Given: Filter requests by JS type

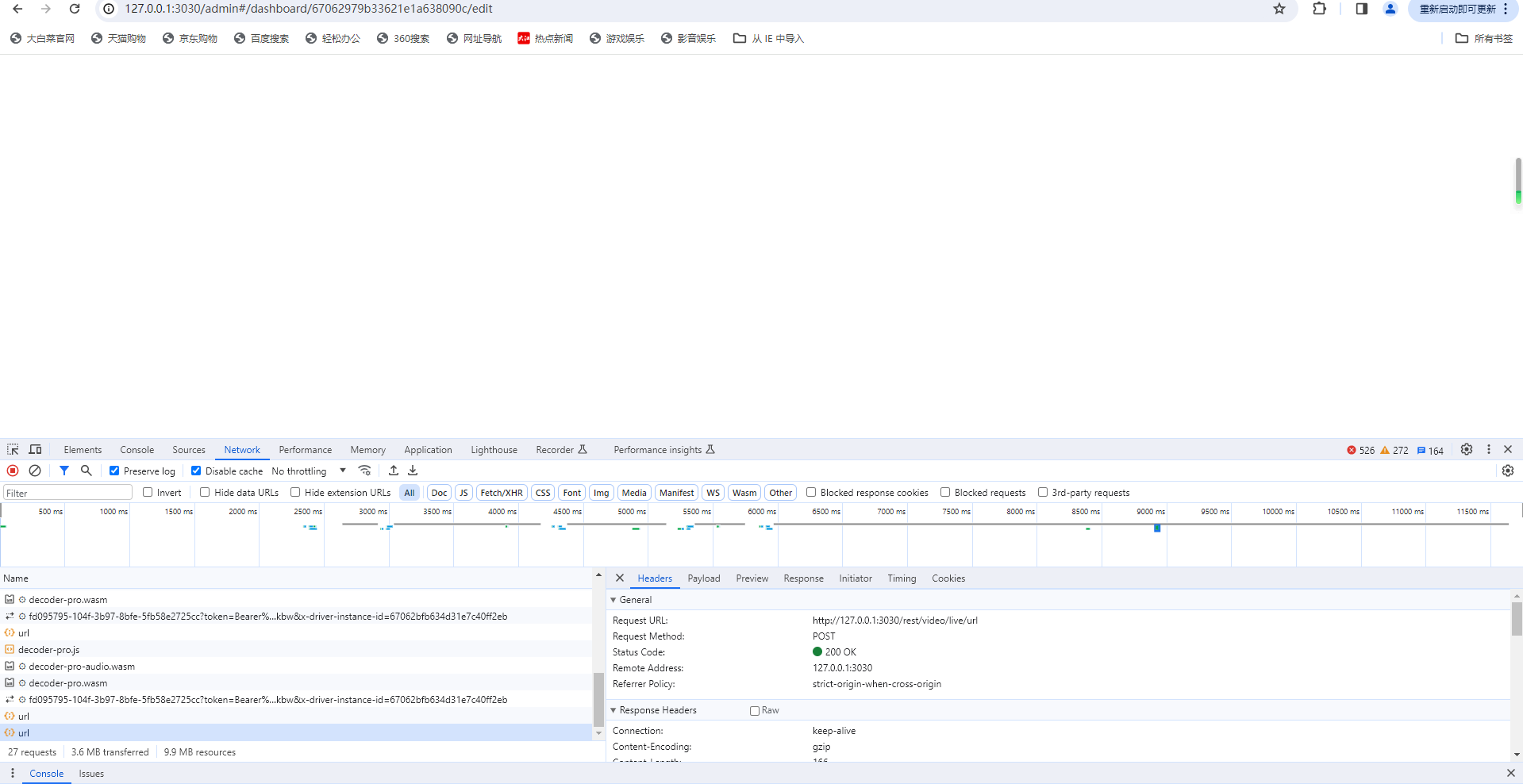Looking at the screenshot, I should pos(463,492).
